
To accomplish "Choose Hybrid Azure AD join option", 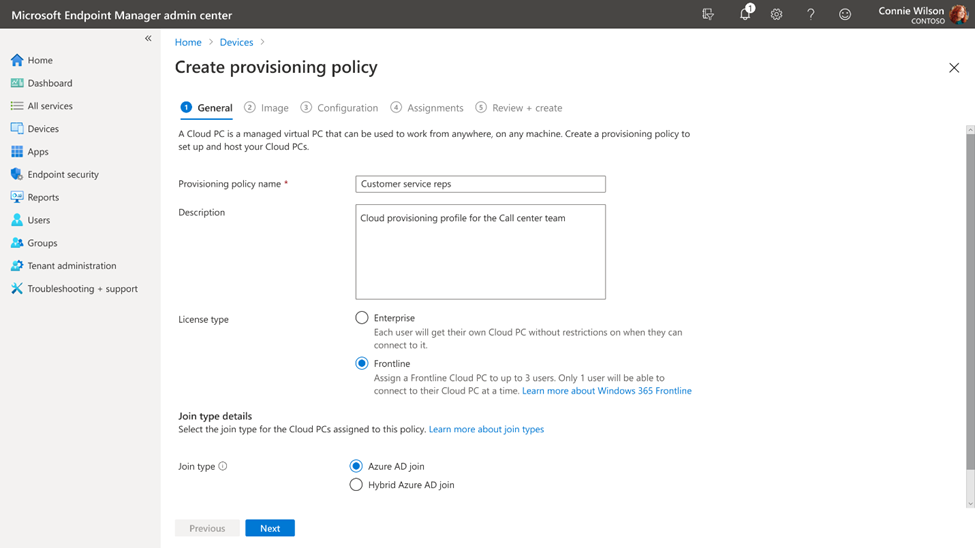I will coord(356,485).
